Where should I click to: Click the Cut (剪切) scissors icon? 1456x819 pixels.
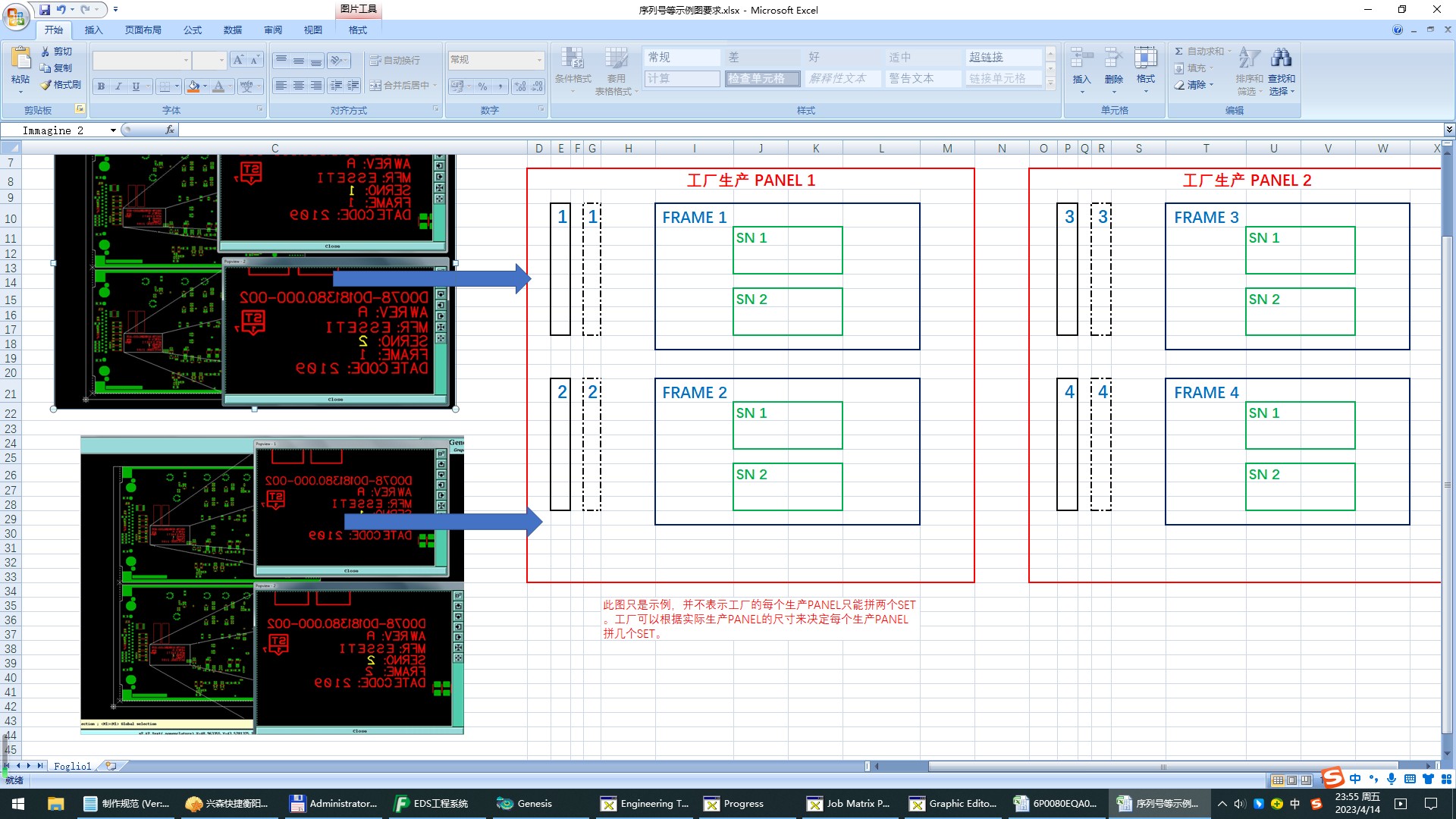(x=45, y=52)
